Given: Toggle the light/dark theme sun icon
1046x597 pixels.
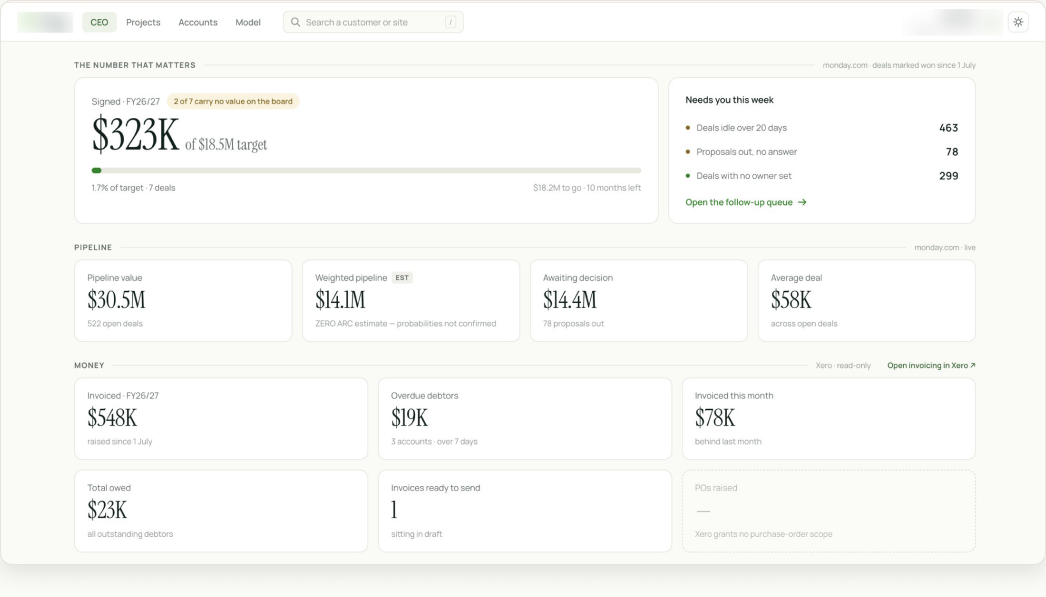Looking at the screenshot, I should pos(1018,22).
